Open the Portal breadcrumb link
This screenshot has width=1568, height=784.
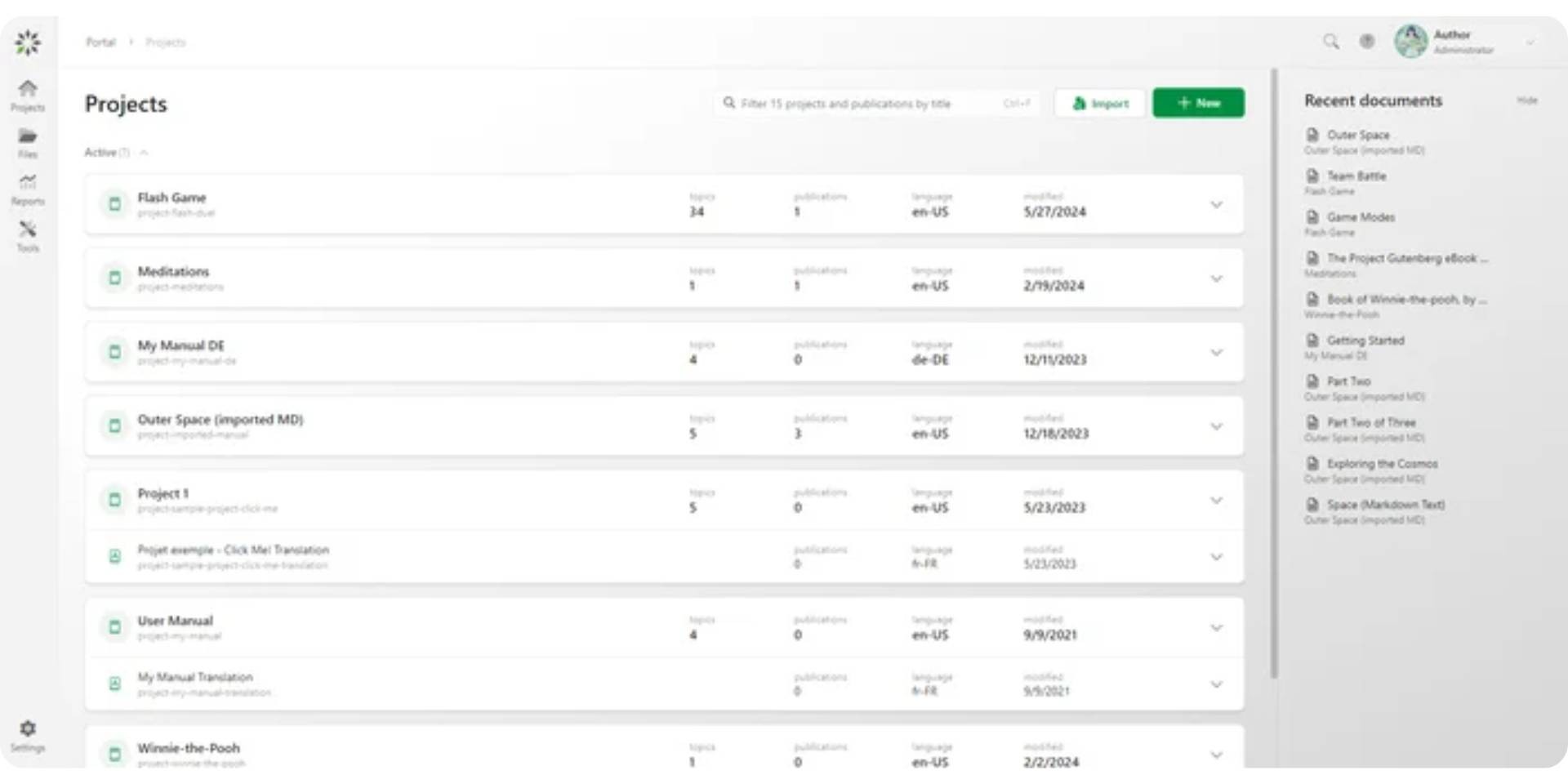pos(100,42)
